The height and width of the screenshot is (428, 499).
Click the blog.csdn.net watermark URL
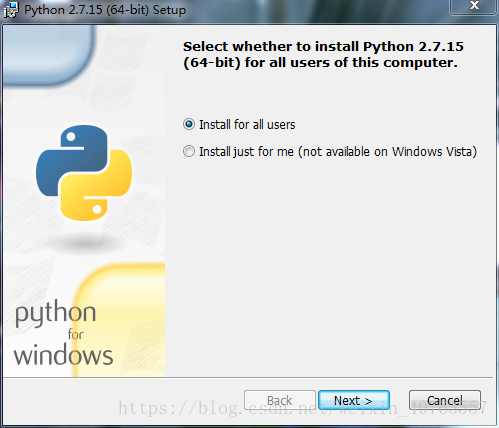(303, 408)
